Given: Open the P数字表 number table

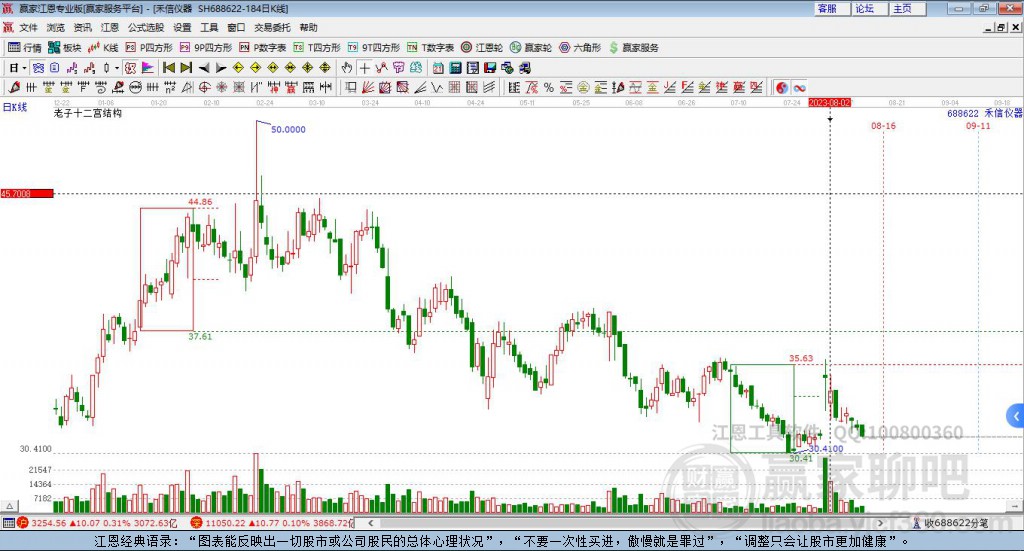Looking at the screenshot, I should pyautogui.click(x=263, y=48).
